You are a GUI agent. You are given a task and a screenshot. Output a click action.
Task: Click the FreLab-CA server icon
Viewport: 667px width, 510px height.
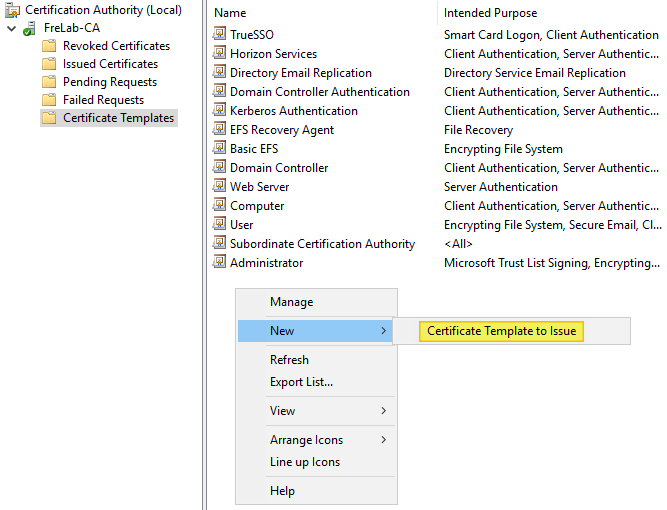(30, 28)
